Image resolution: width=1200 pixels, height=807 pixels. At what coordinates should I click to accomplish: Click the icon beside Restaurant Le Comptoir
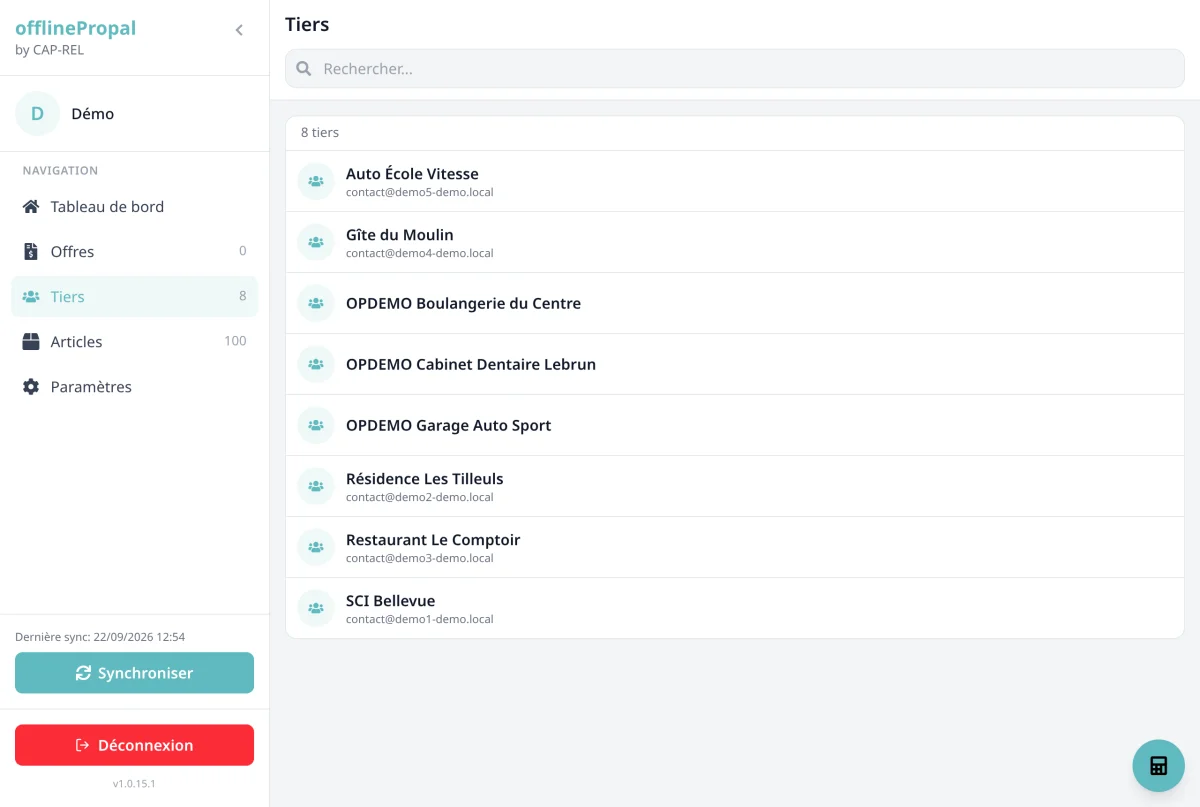click(316, 548)
